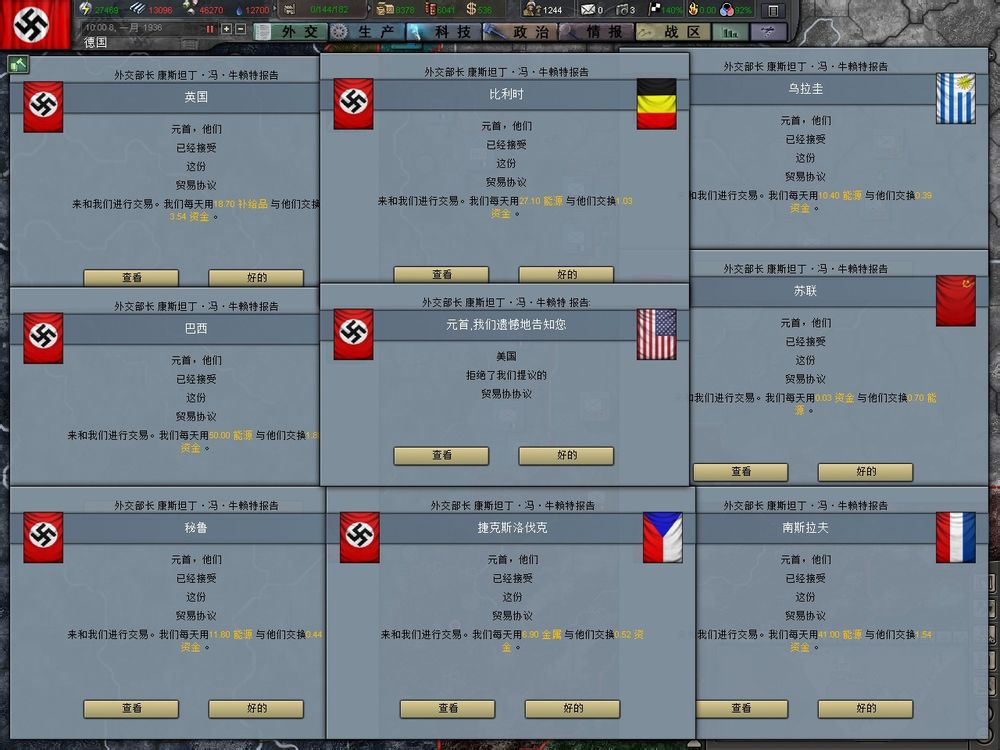Click the spies camera icon
Viewport: 1000px width, 750px height.
tap(622, 10)
